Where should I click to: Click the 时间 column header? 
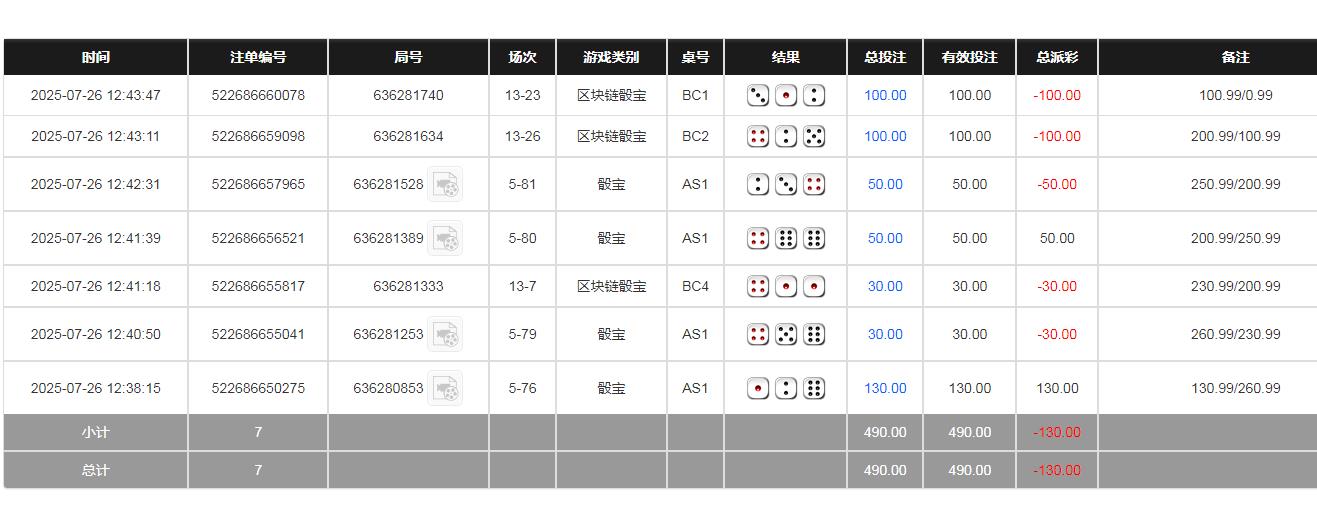pos(96,57)
